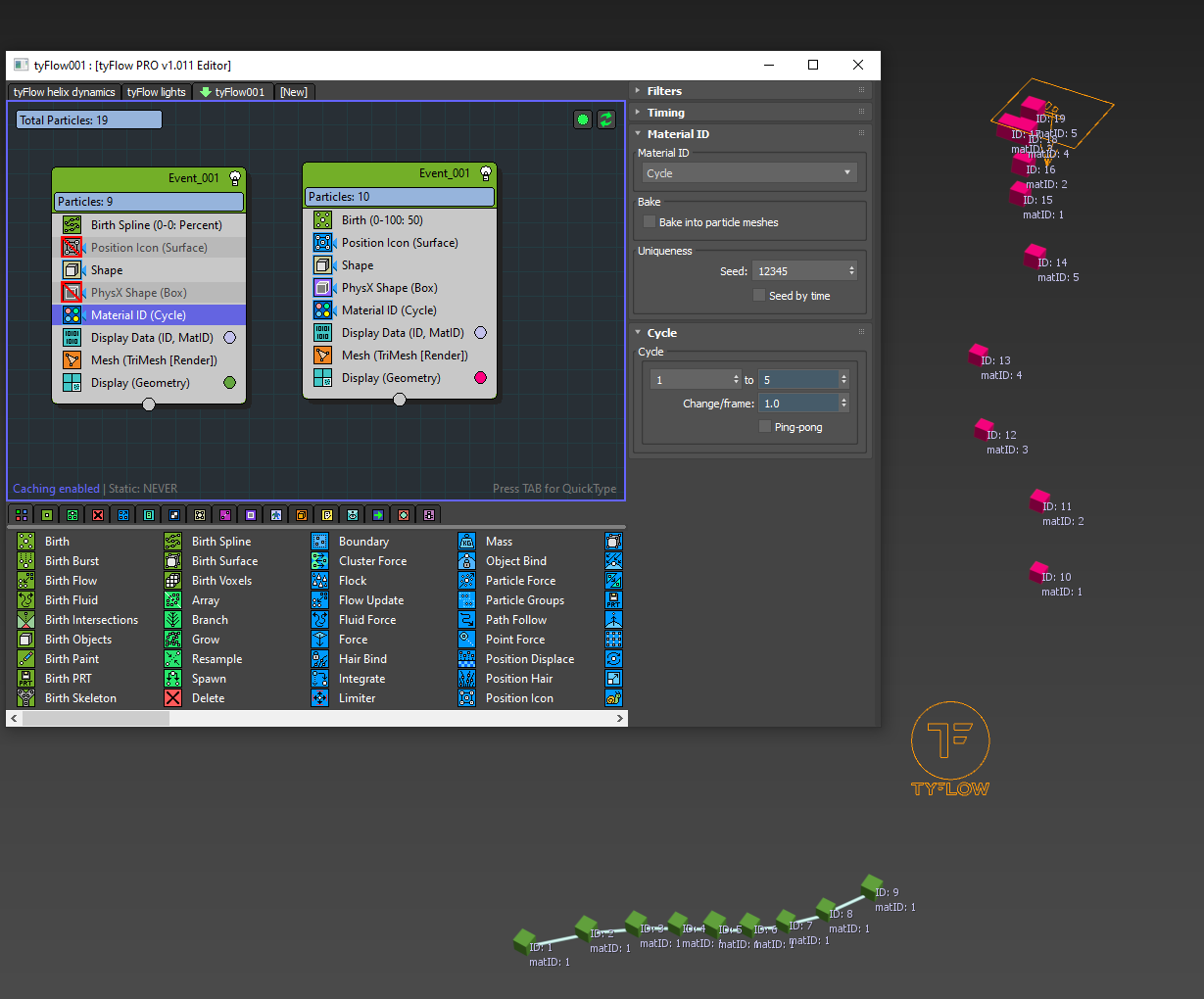Select the Boundary operator icon

pos(320,542)
